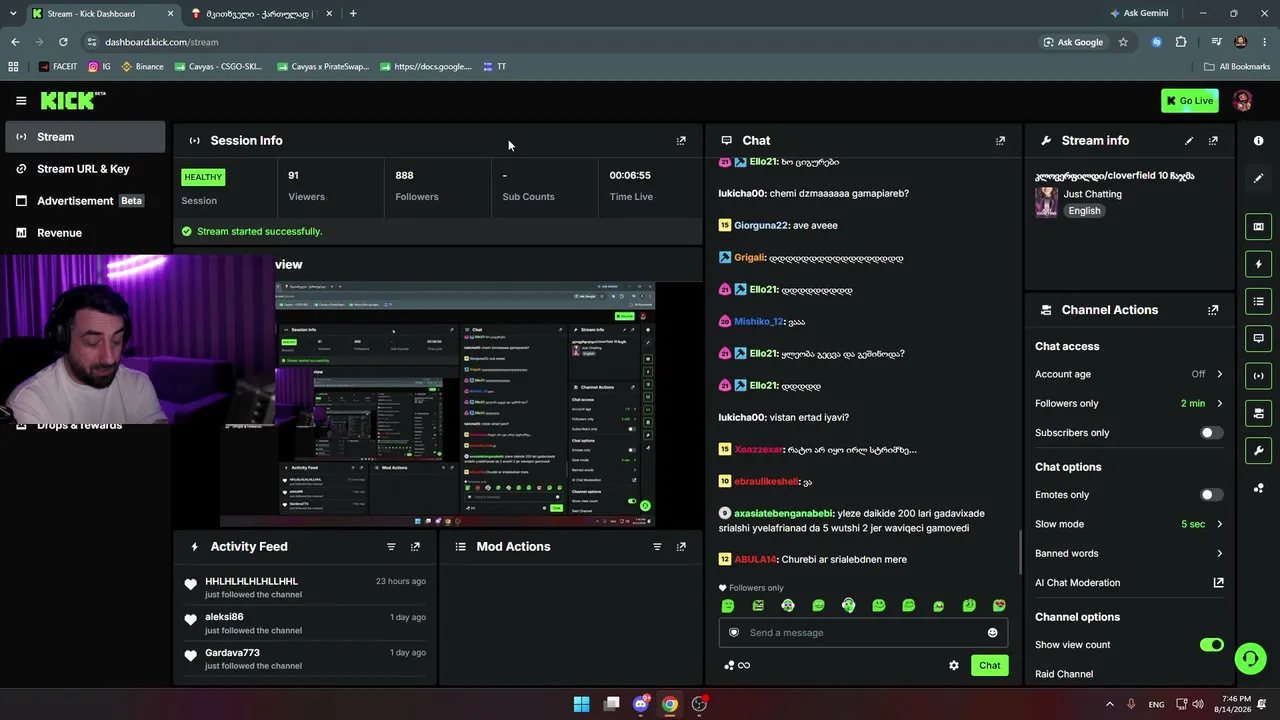Click Raid Channel under Channel options
Viewport: 1280px width, 720px height.
point(1064,675)
